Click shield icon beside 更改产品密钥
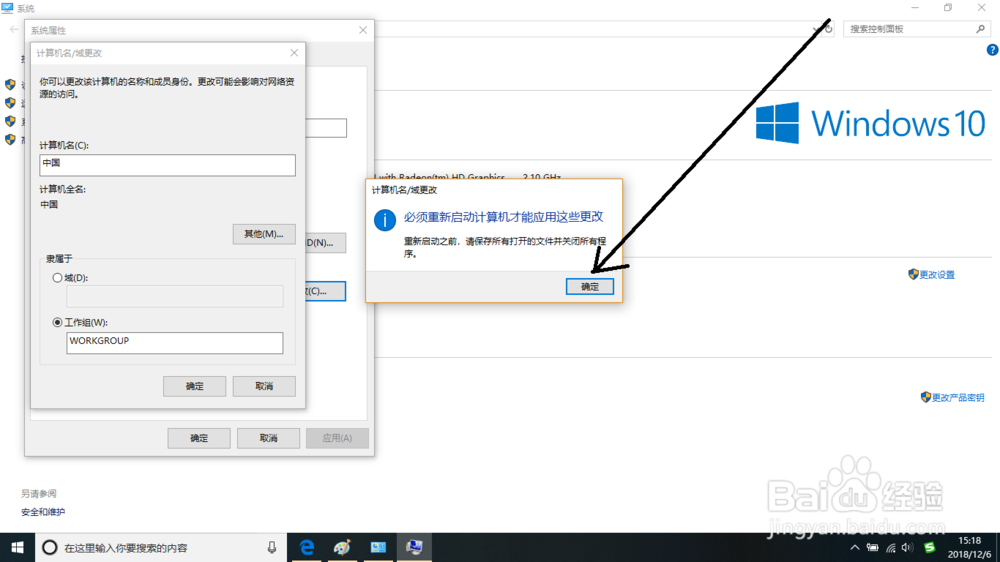 (926, 397)
